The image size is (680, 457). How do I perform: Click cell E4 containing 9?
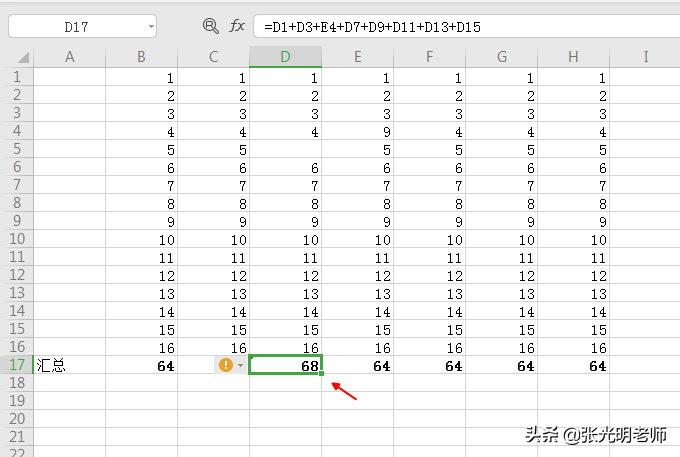[357, 131]
